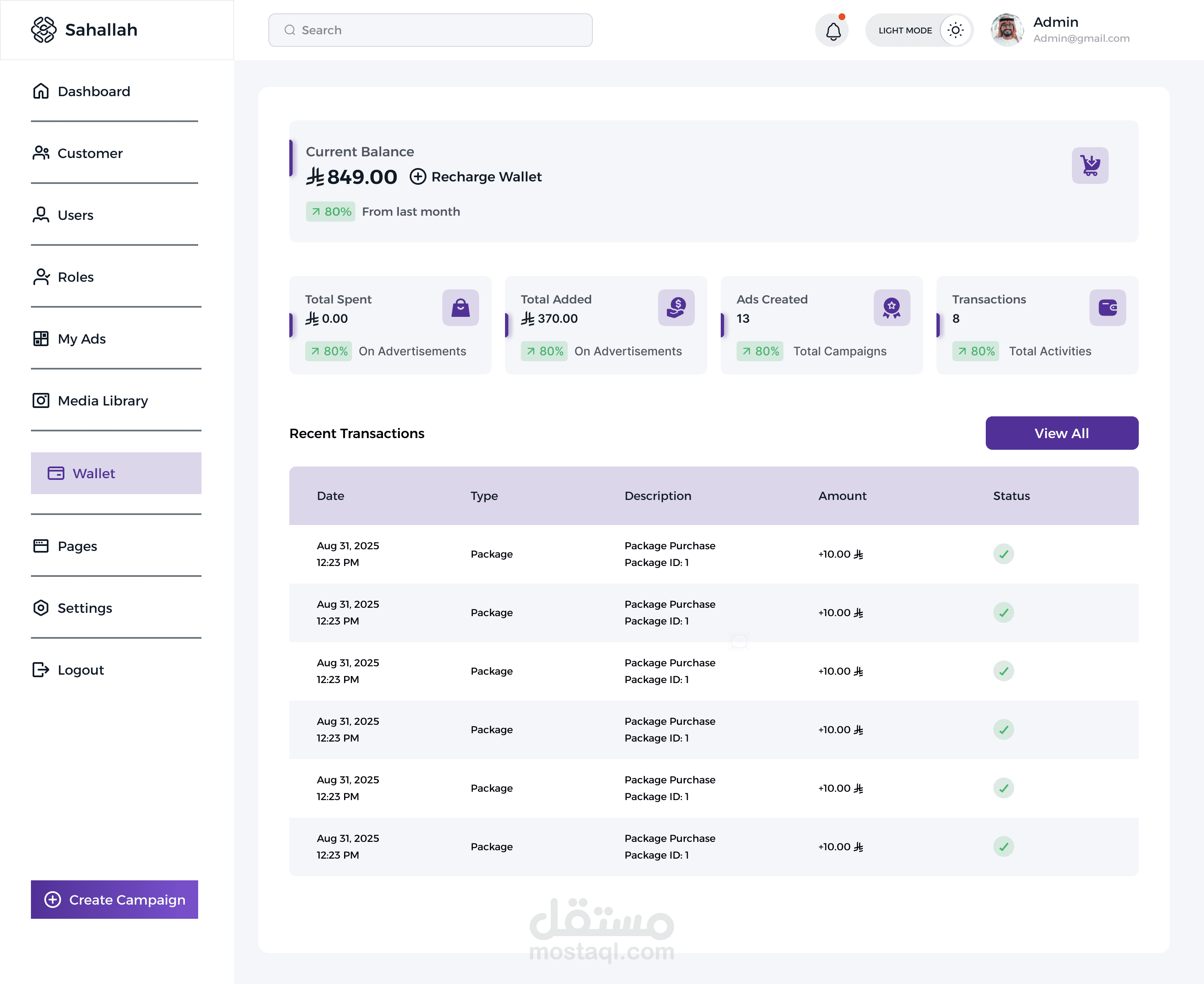Toggle the Light Mode switch
Viewport: 1204px width, 984px height.
point(955,31)
